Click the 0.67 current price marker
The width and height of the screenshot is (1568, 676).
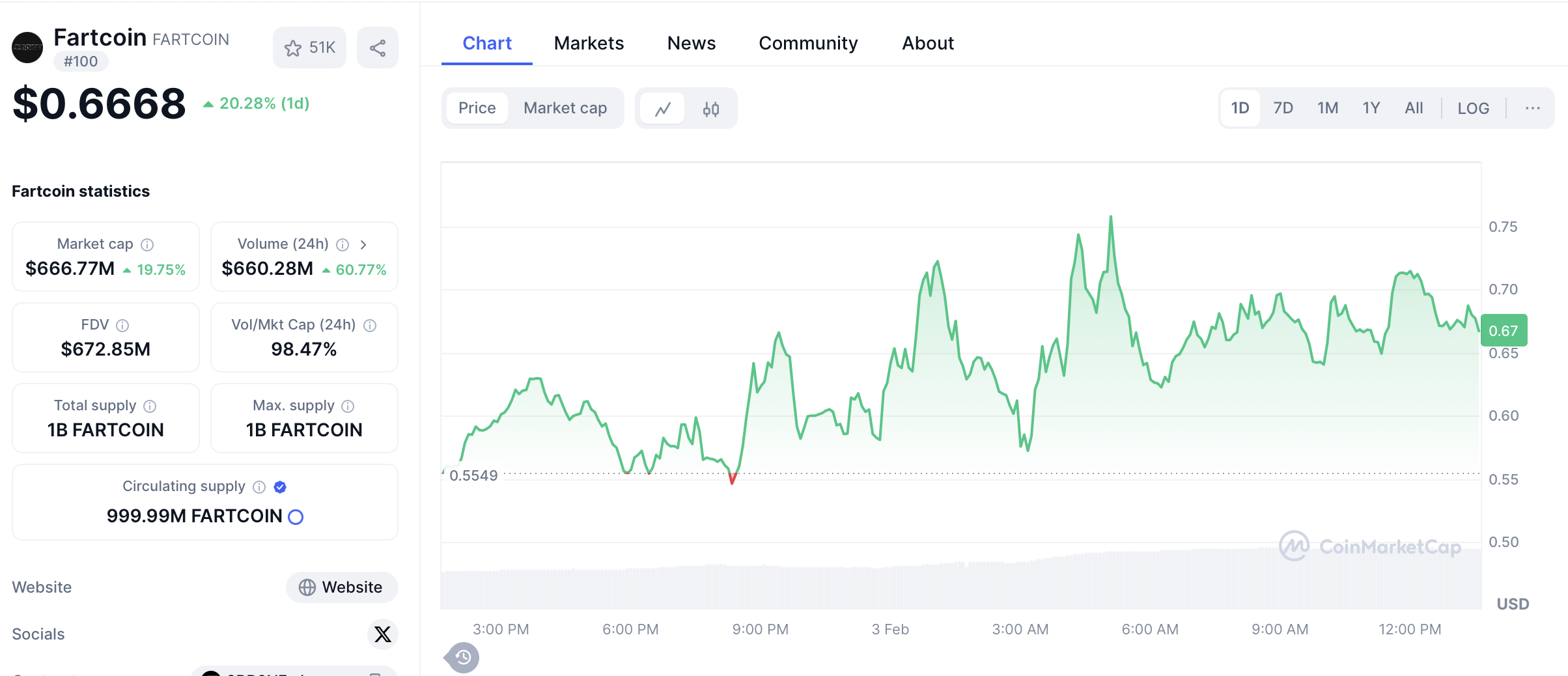[x=1503, y=331]
